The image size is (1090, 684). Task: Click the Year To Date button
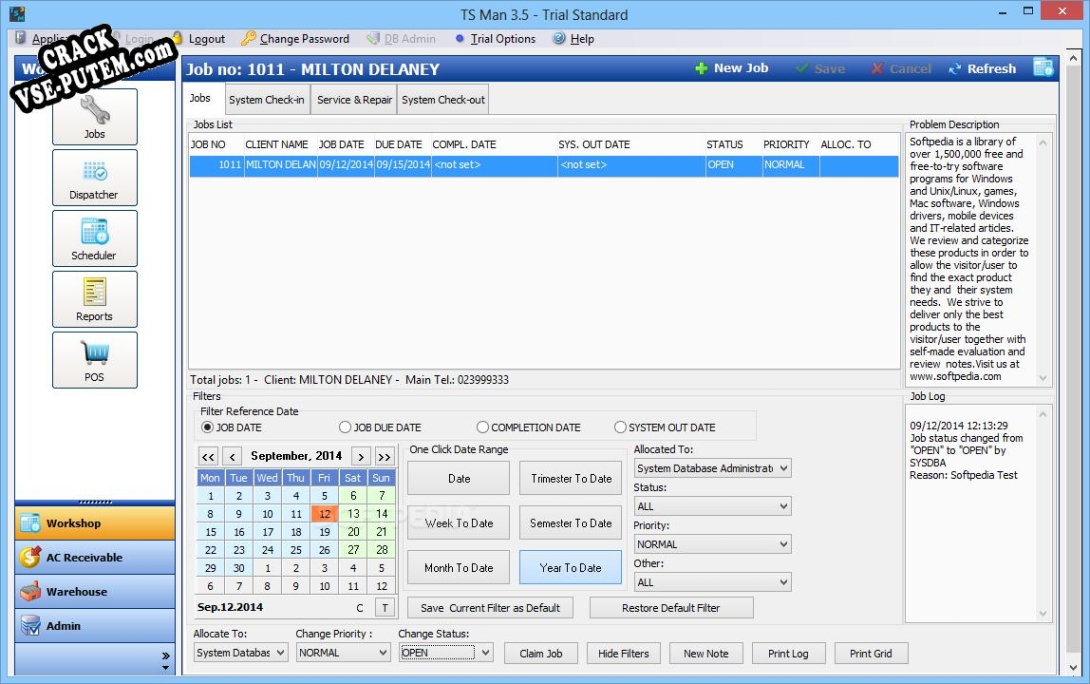(x=570, y=568)
